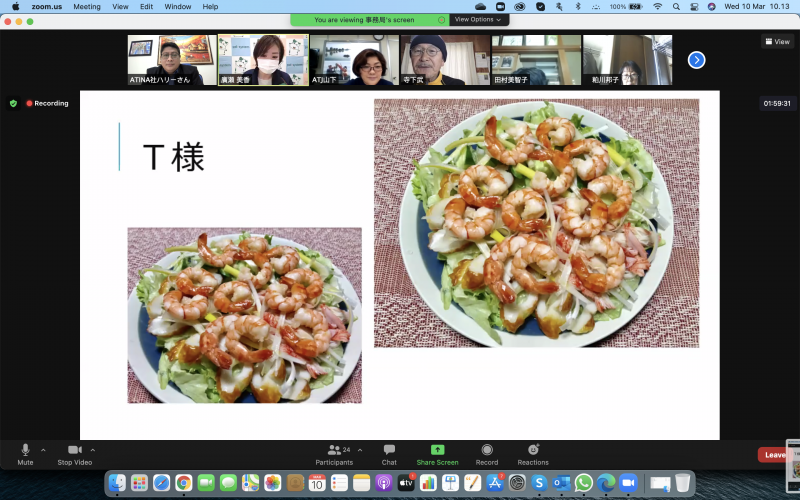Screen dimensions: 800x500
Task: Open Safari from the Dock
Action: [x=161, y=482]
